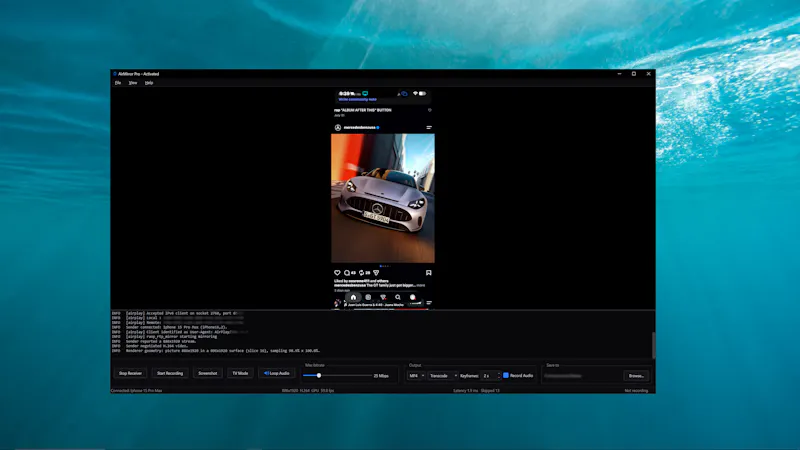Open the Transcode mode dropdown
The width and height of the screenshot is (800, 450).
[442, 376]
